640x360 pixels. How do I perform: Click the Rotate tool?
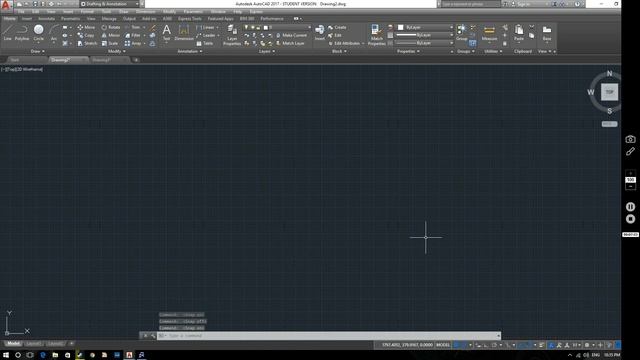(111, 27)
